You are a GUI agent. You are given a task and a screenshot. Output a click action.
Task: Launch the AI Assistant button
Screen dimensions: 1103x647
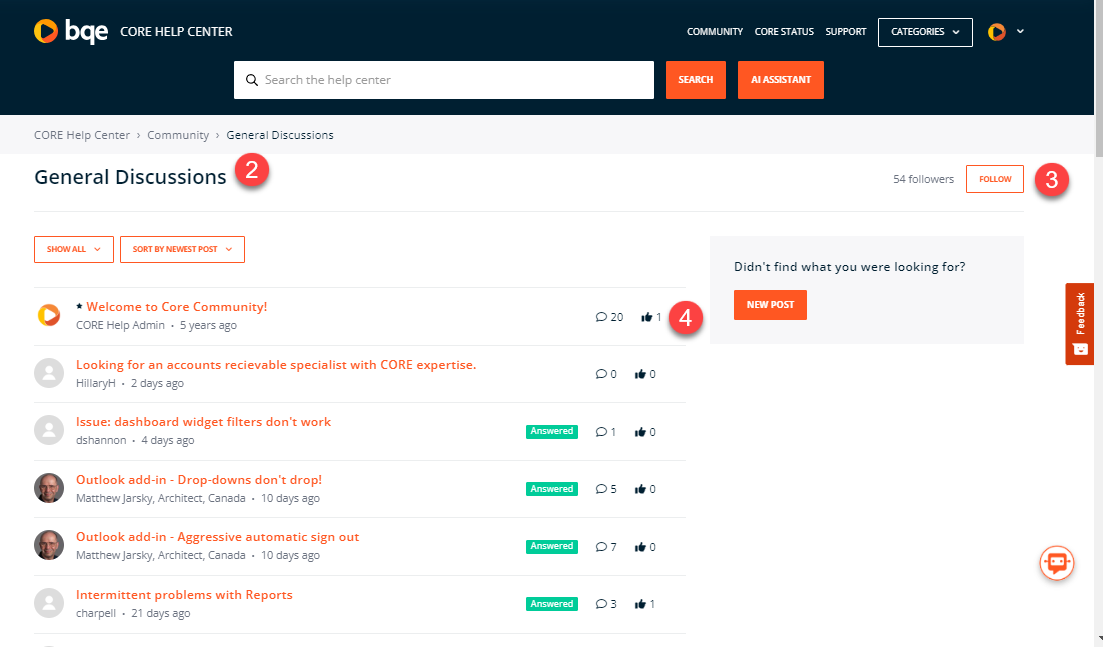781,80
